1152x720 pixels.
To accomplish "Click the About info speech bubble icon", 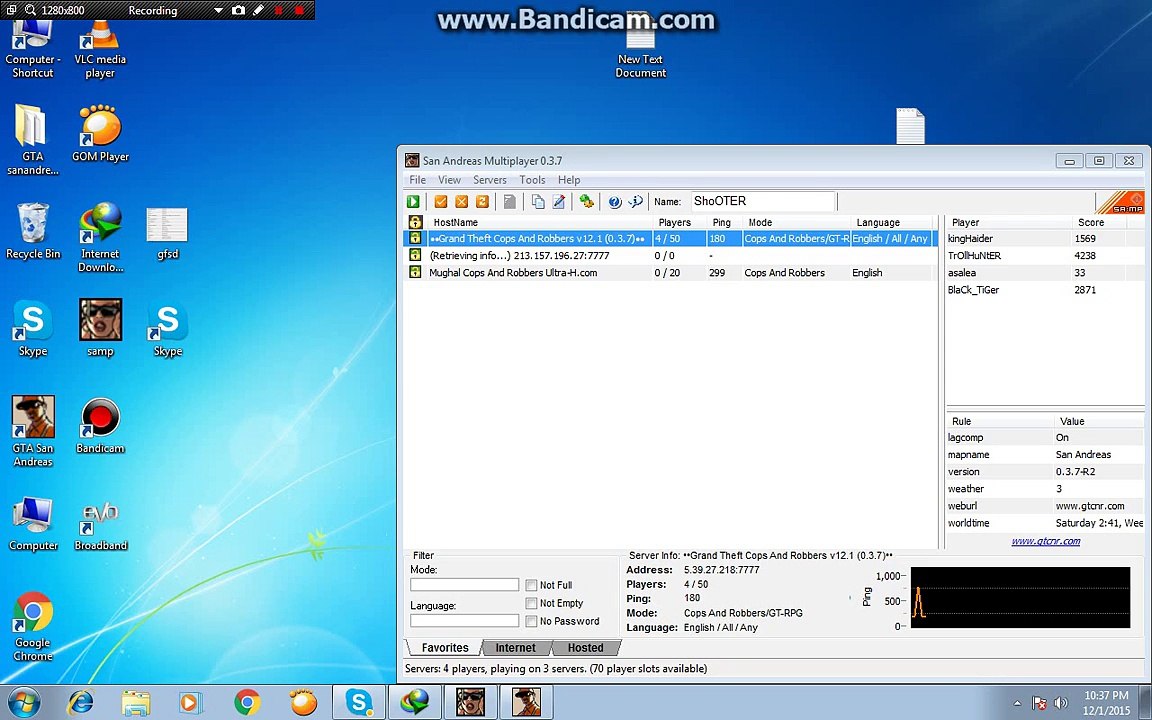I will (x=636, y=201).
